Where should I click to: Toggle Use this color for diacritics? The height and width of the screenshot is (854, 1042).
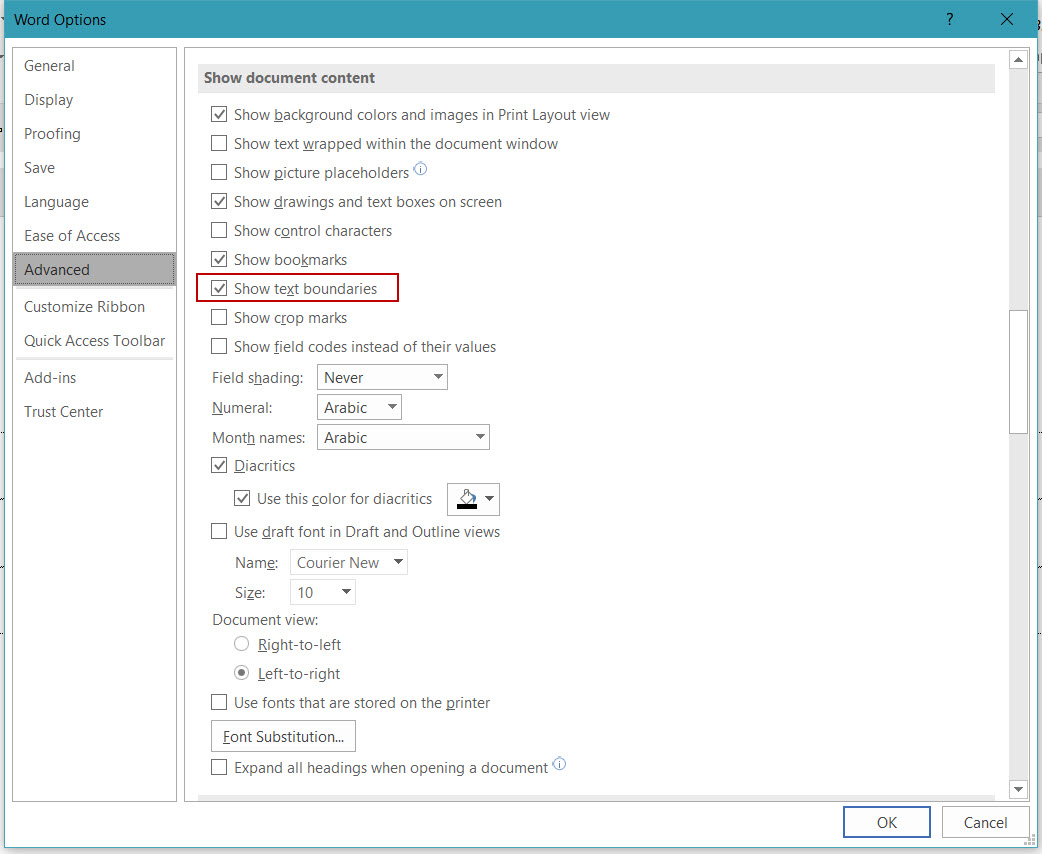coord(242,498)
